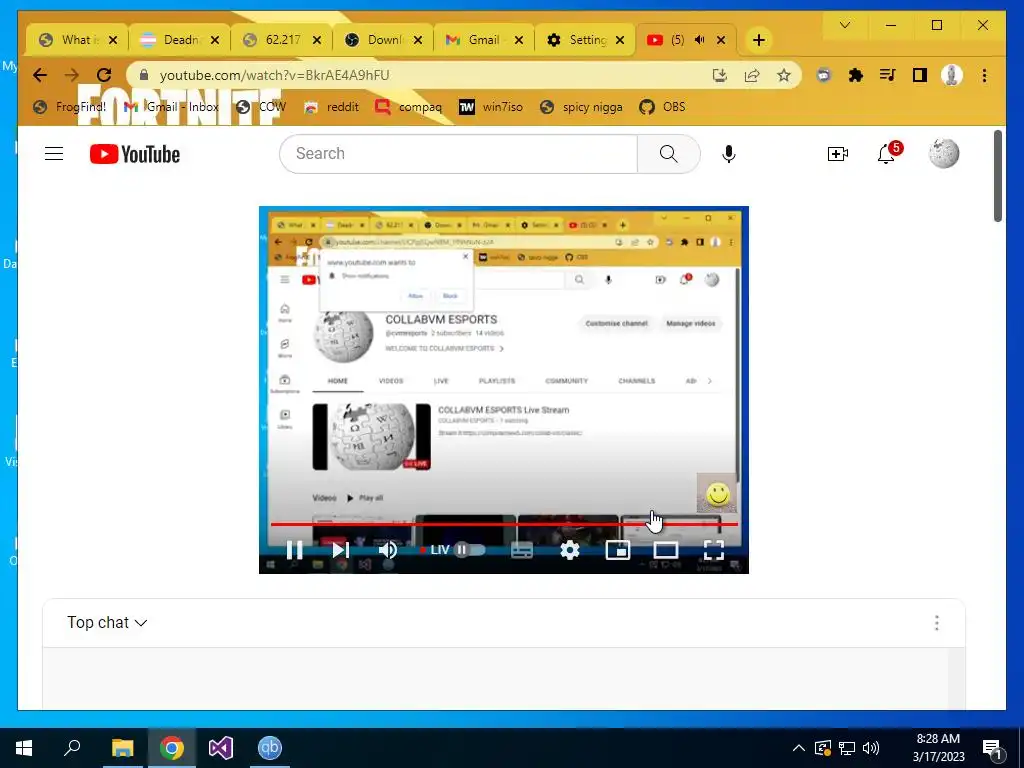Go back in Chrome

coord(40,75)
